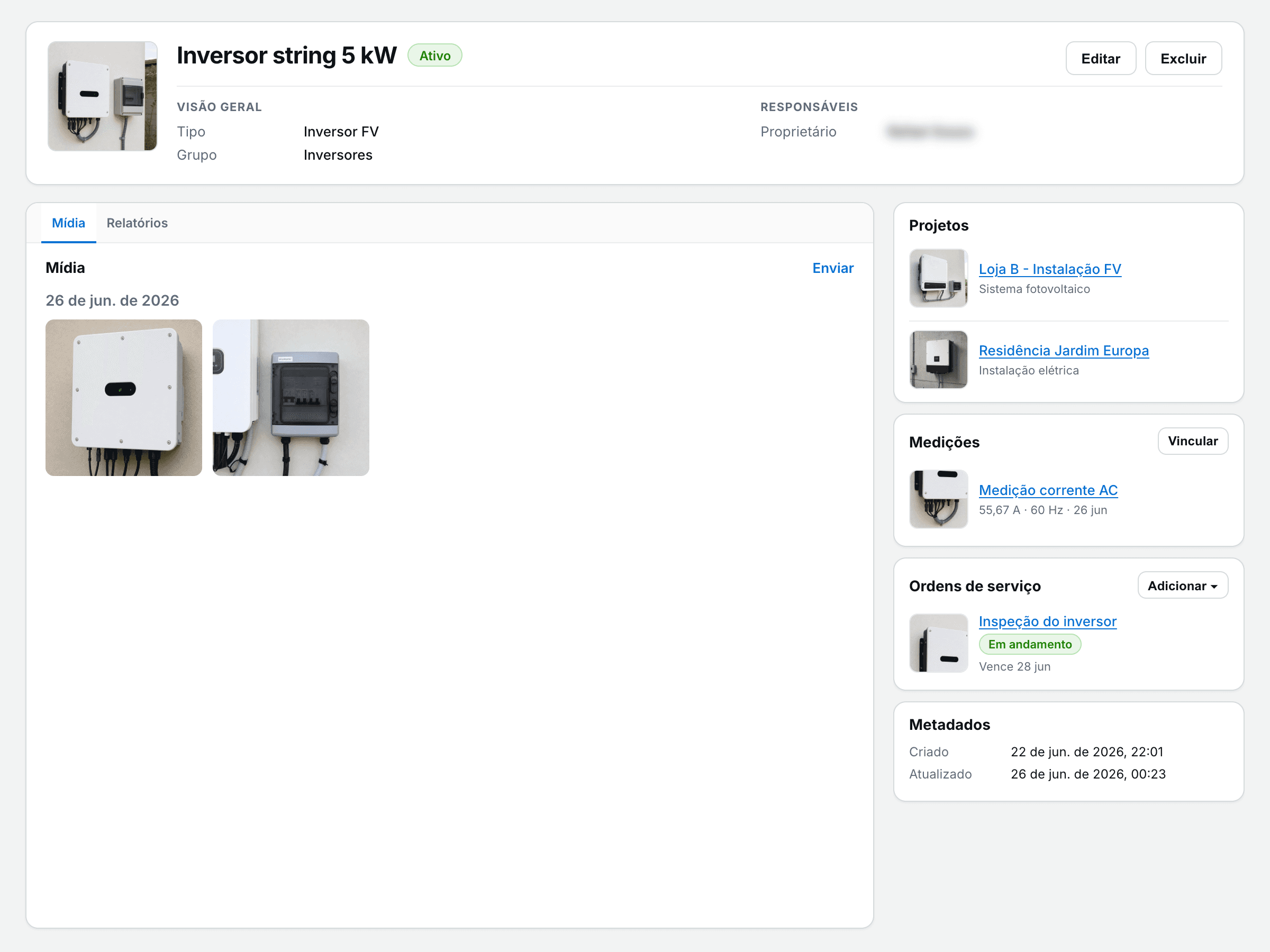
Task: Click '55,67 A · 60 Hz · 26 jun' details
Action: click(1042, 509)
